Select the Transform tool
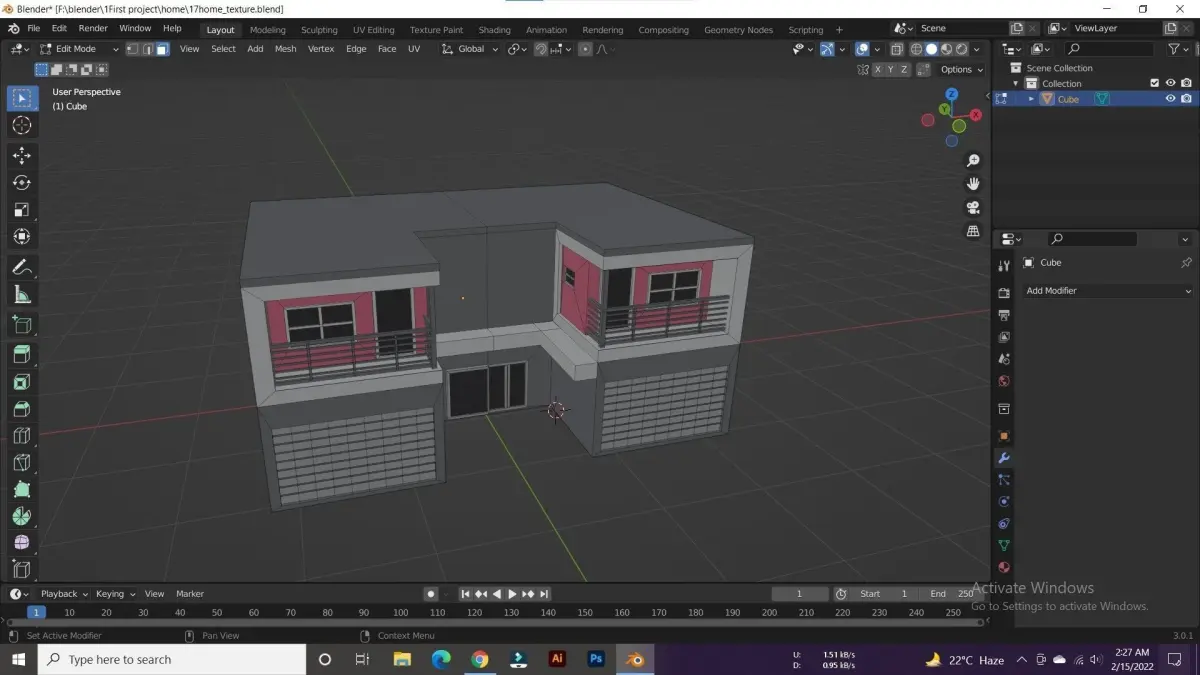1200x675 pixels. (x=22, y=237)
